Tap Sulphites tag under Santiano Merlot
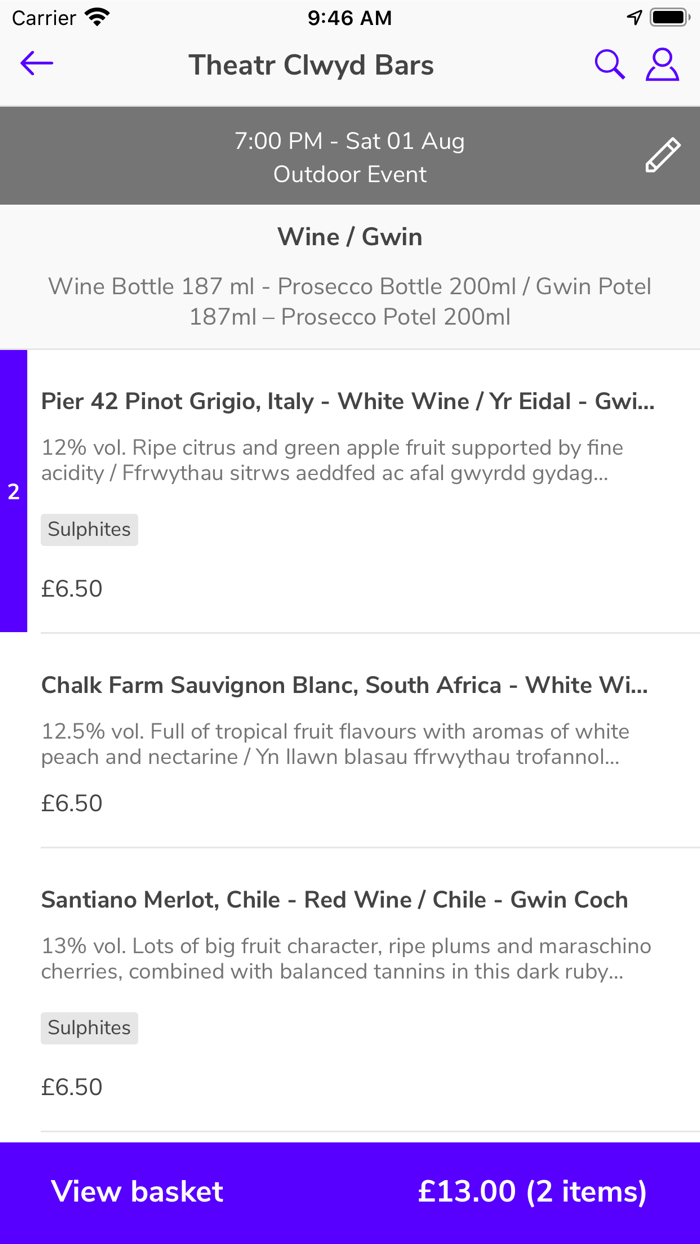 [x=89, y=1028]
